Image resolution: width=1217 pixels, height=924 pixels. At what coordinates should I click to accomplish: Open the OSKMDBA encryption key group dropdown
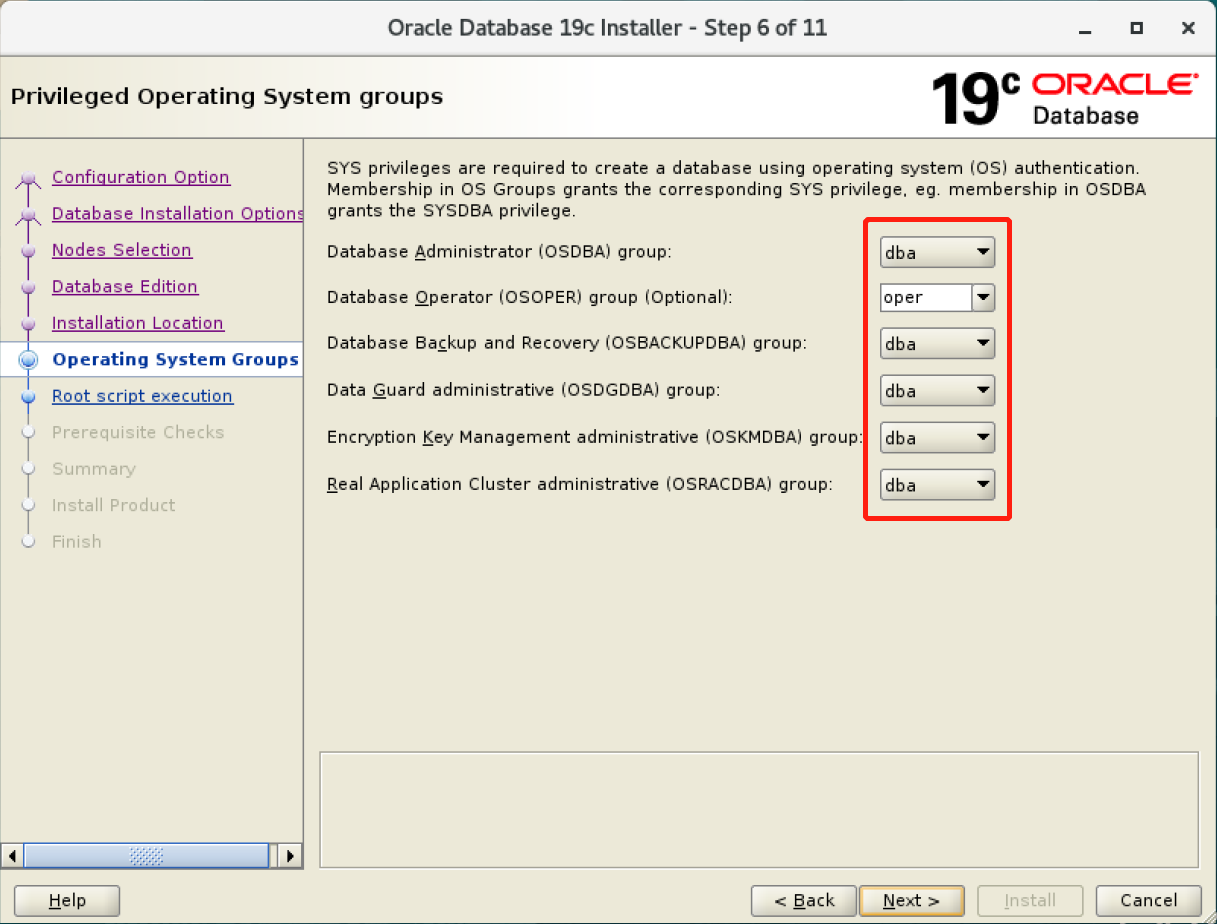tap(937, 438)
